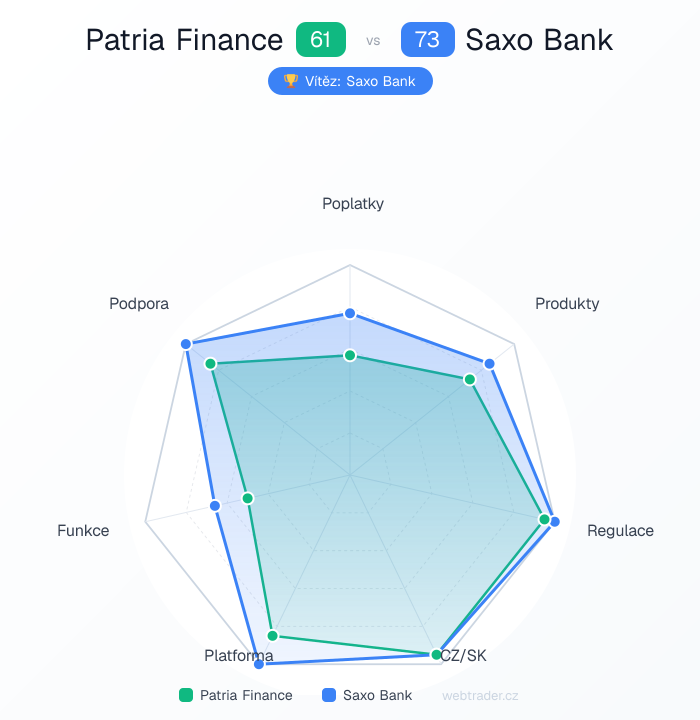Click the blue score badge showing 73
The height and width of the screenshot is (720, 700).
(x=427, y=40)
